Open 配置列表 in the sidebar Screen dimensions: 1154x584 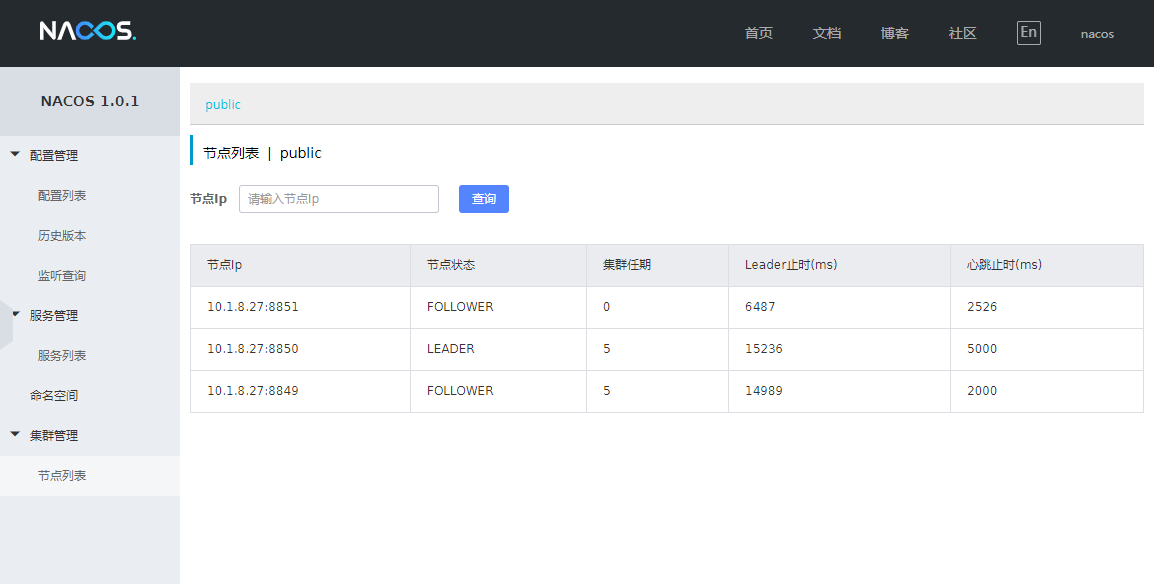62,196
